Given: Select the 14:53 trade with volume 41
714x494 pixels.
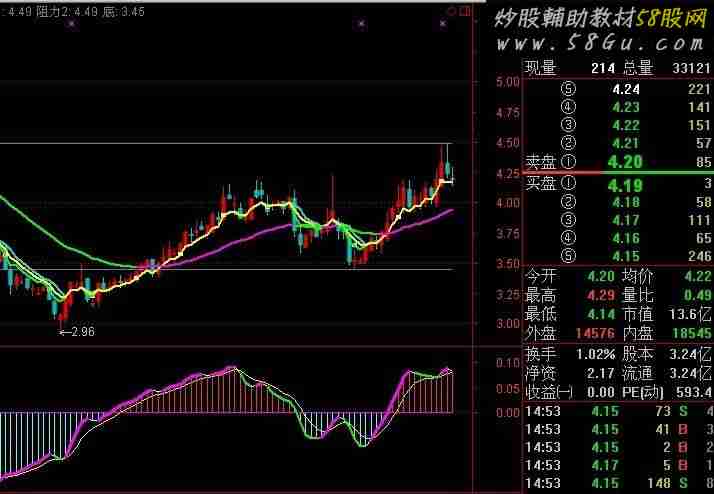Looking at the screenshot, I should tap(619, 429).
